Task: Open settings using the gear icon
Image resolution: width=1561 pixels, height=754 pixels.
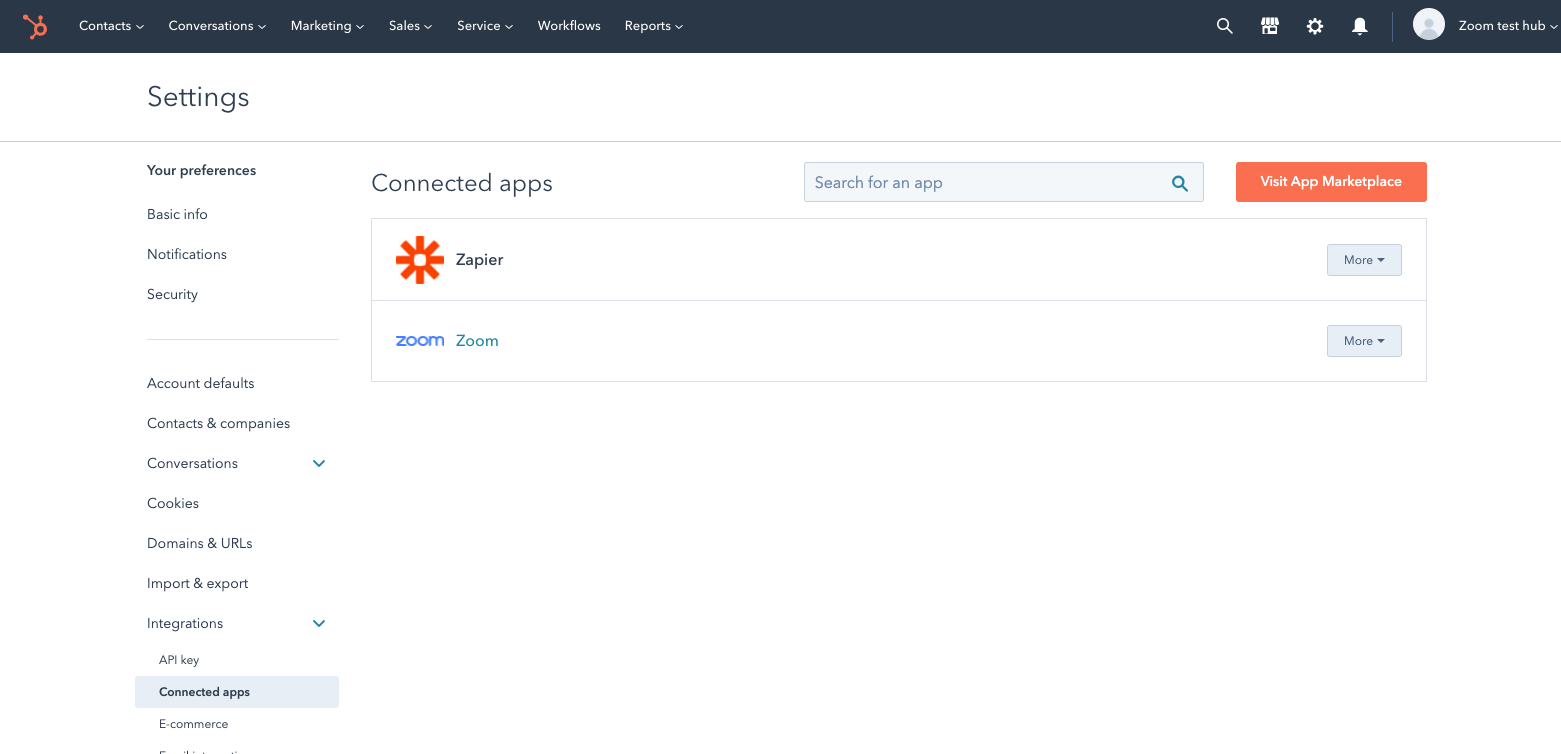Action: (1314, 26)
